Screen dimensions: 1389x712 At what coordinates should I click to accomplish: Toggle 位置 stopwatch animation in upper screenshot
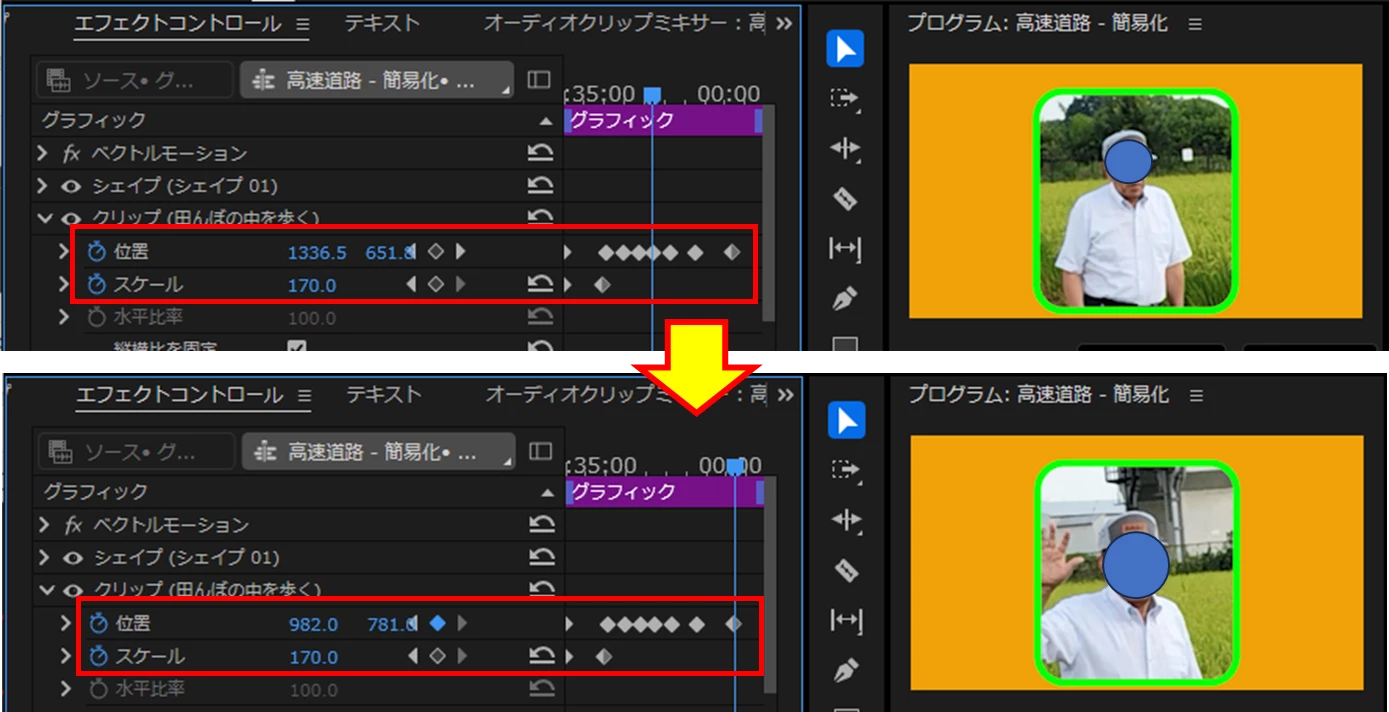coord(96,252)
